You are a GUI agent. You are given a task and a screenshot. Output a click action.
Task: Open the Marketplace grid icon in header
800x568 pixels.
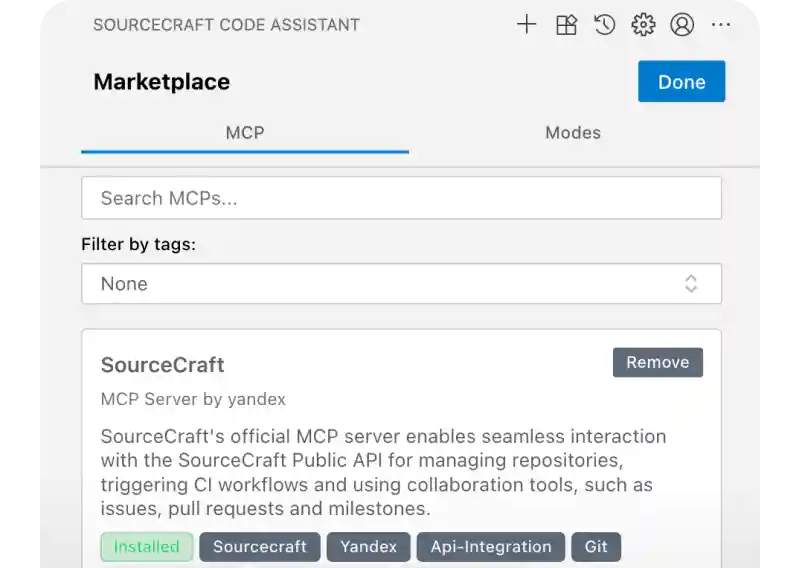coord(566,25)
